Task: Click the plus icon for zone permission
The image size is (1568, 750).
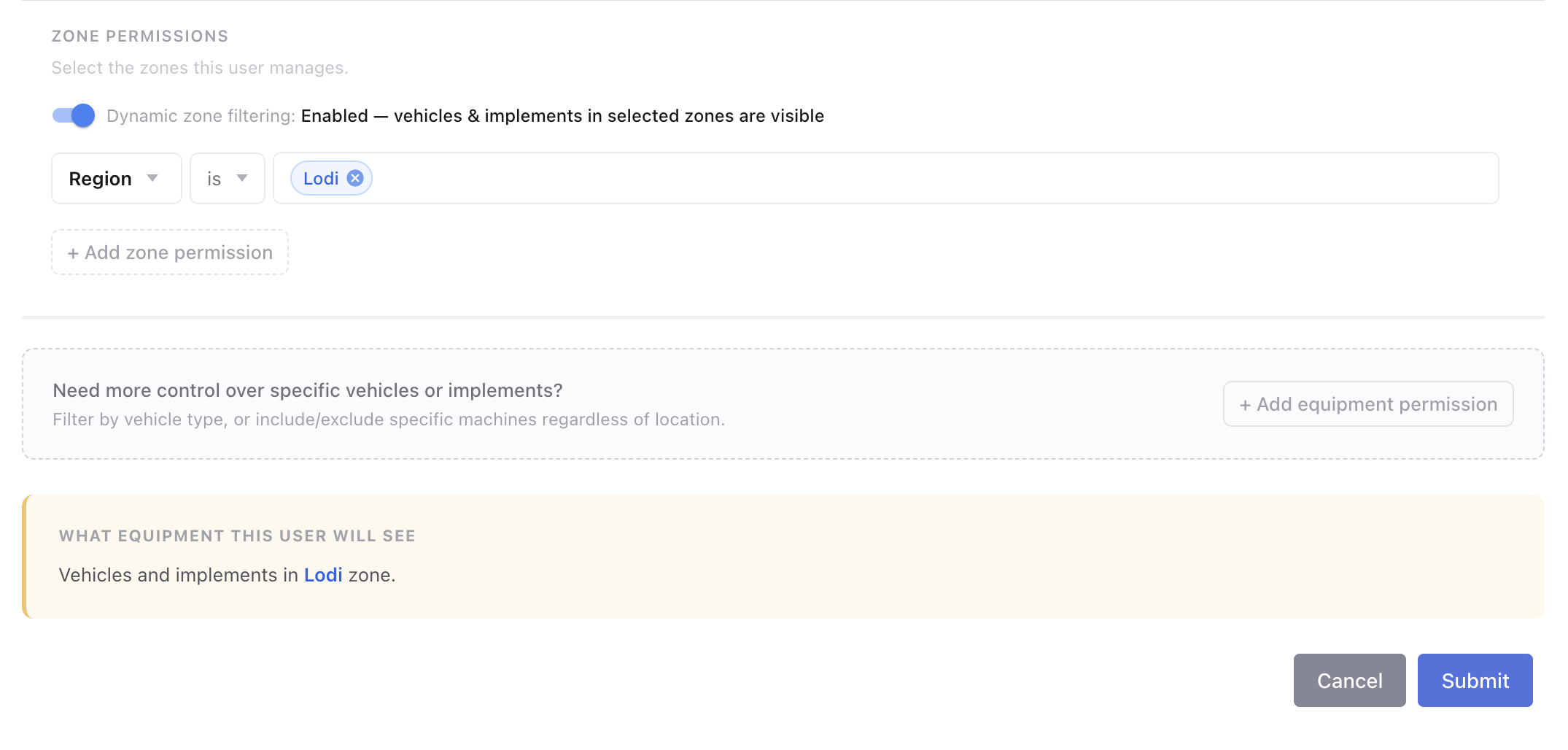Action: pyautogui.click(x=73, y=253)
